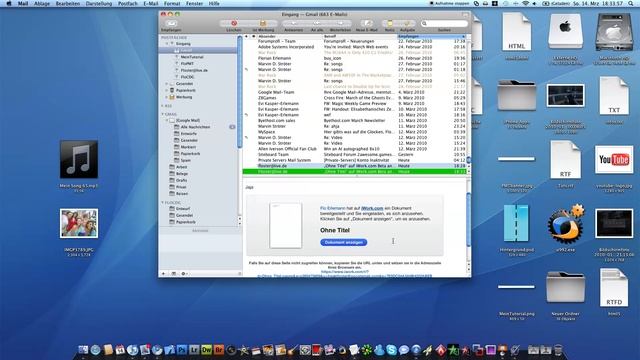Viewport: 640px width, 360px height.
Task: Select the HTML file on desktop
Action: click(517, 32)
